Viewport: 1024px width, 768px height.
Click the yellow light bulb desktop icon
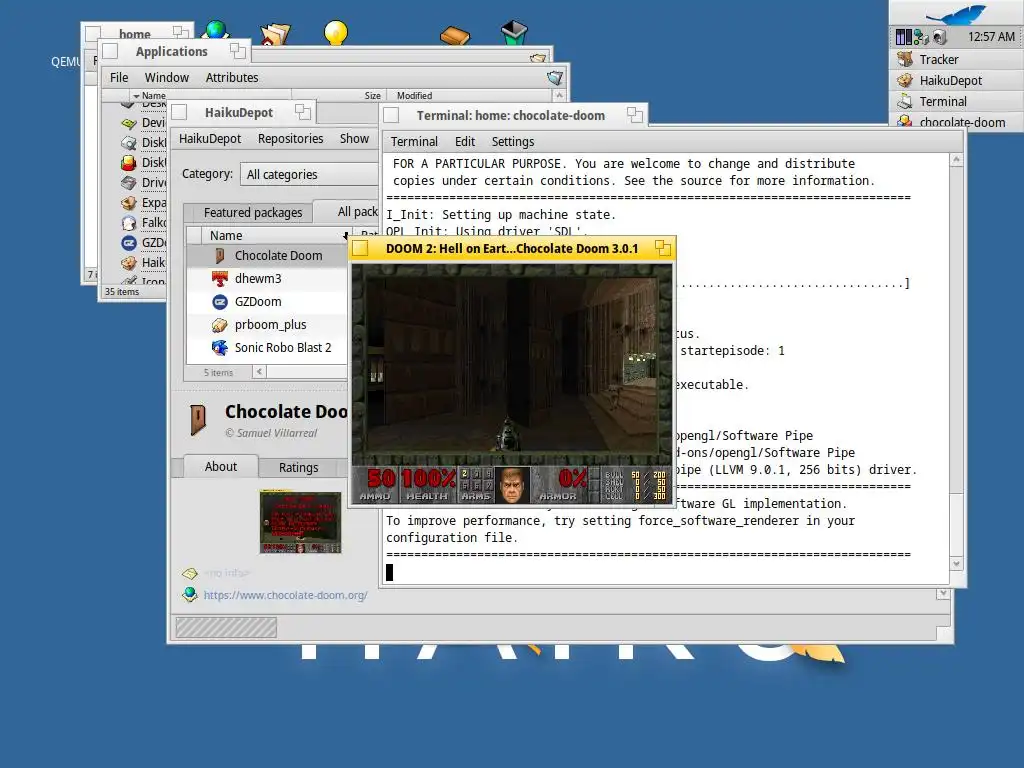pyautogui.click(x=336, y=33)
